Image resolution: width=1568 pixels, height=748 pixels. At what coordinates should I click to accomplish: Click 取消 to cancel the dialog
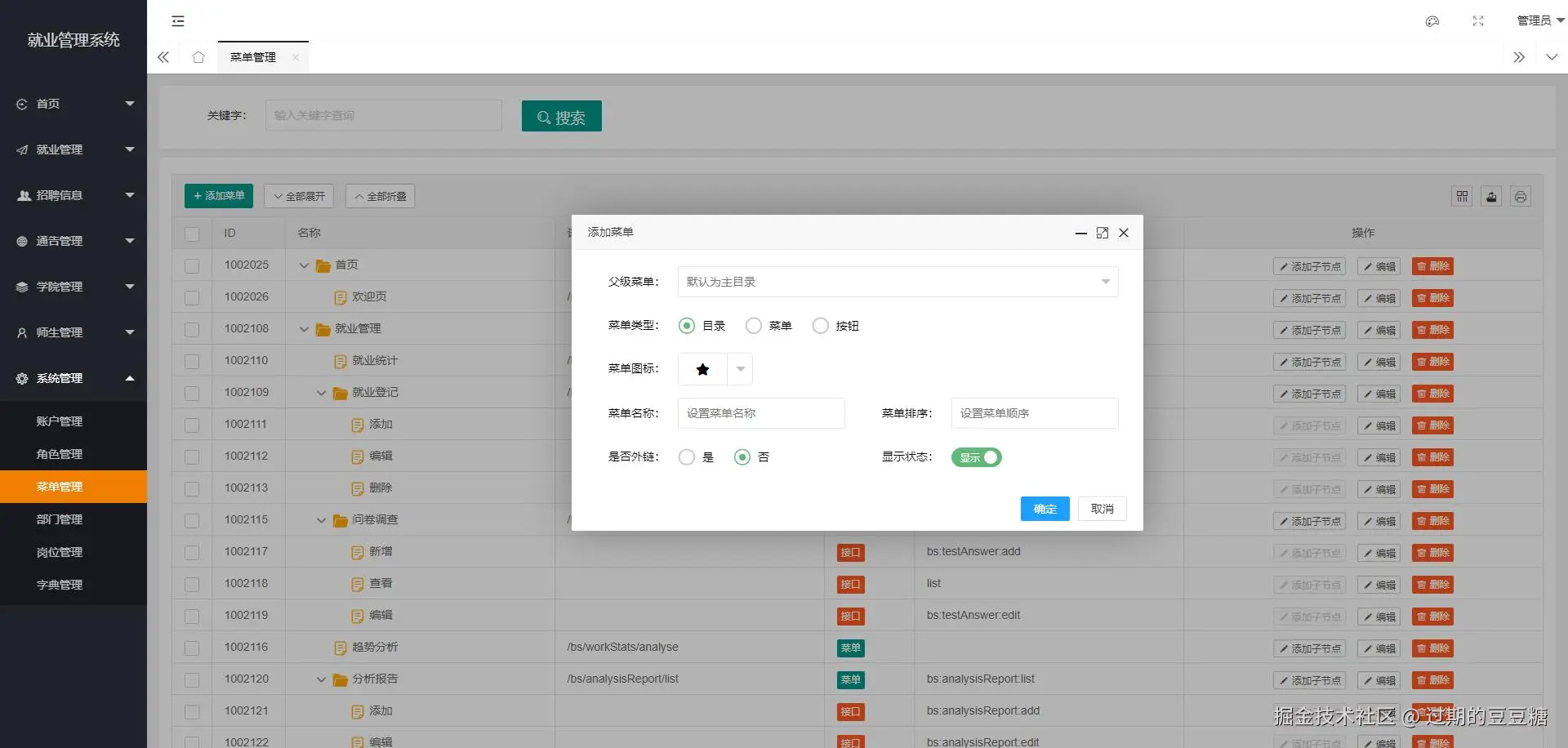1102,509
